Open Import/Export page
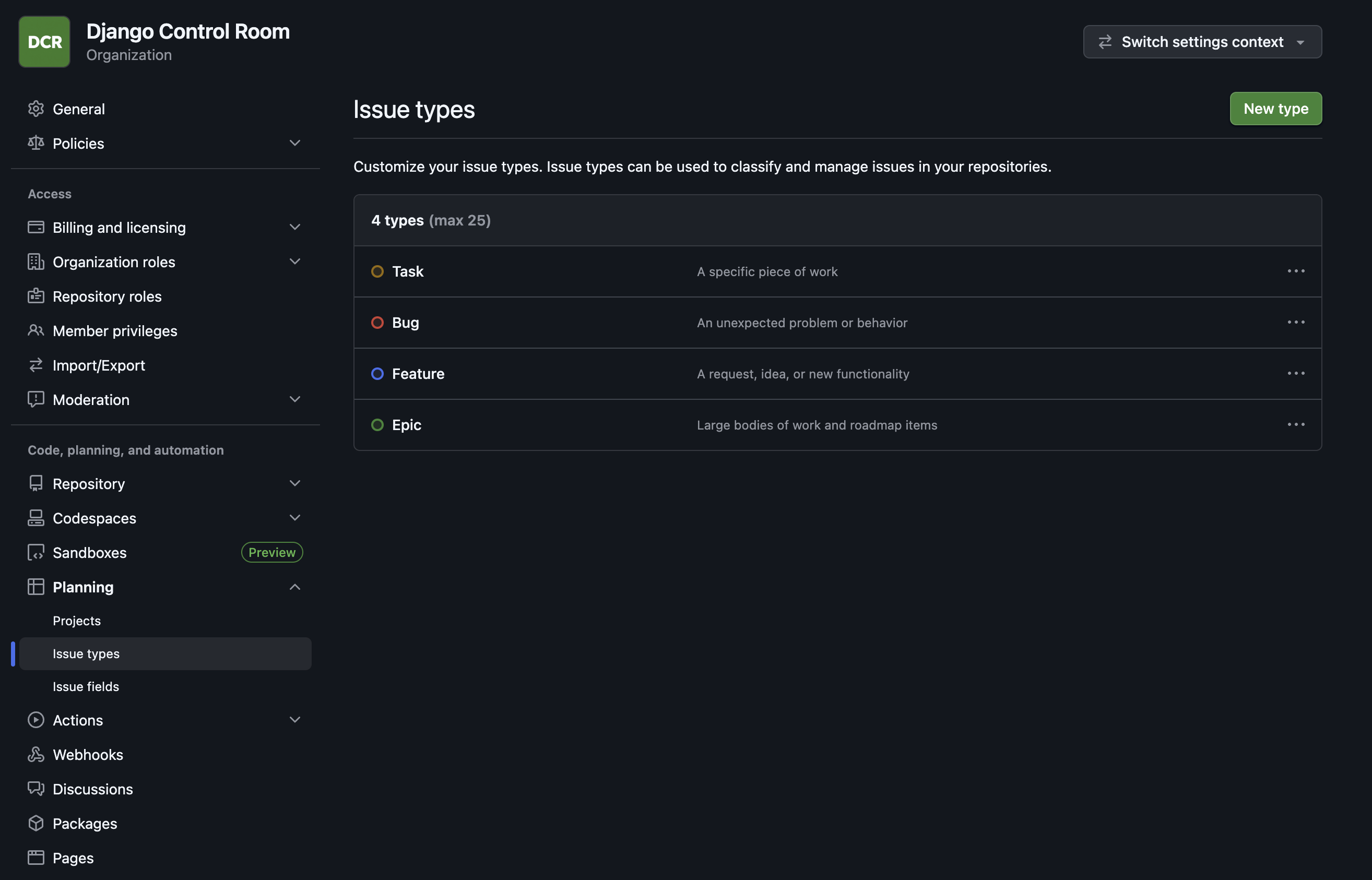Image resolution: width=1372 pixels, height=880 pixels. pos(99,365)
